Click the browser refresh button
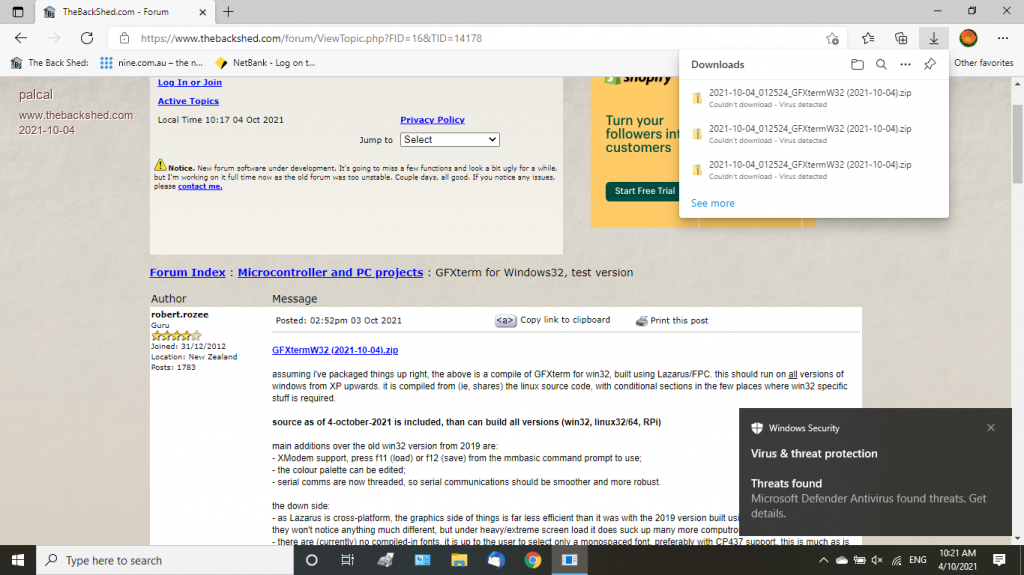Screen dimensions: 1024x575 (x=87, y=38)
